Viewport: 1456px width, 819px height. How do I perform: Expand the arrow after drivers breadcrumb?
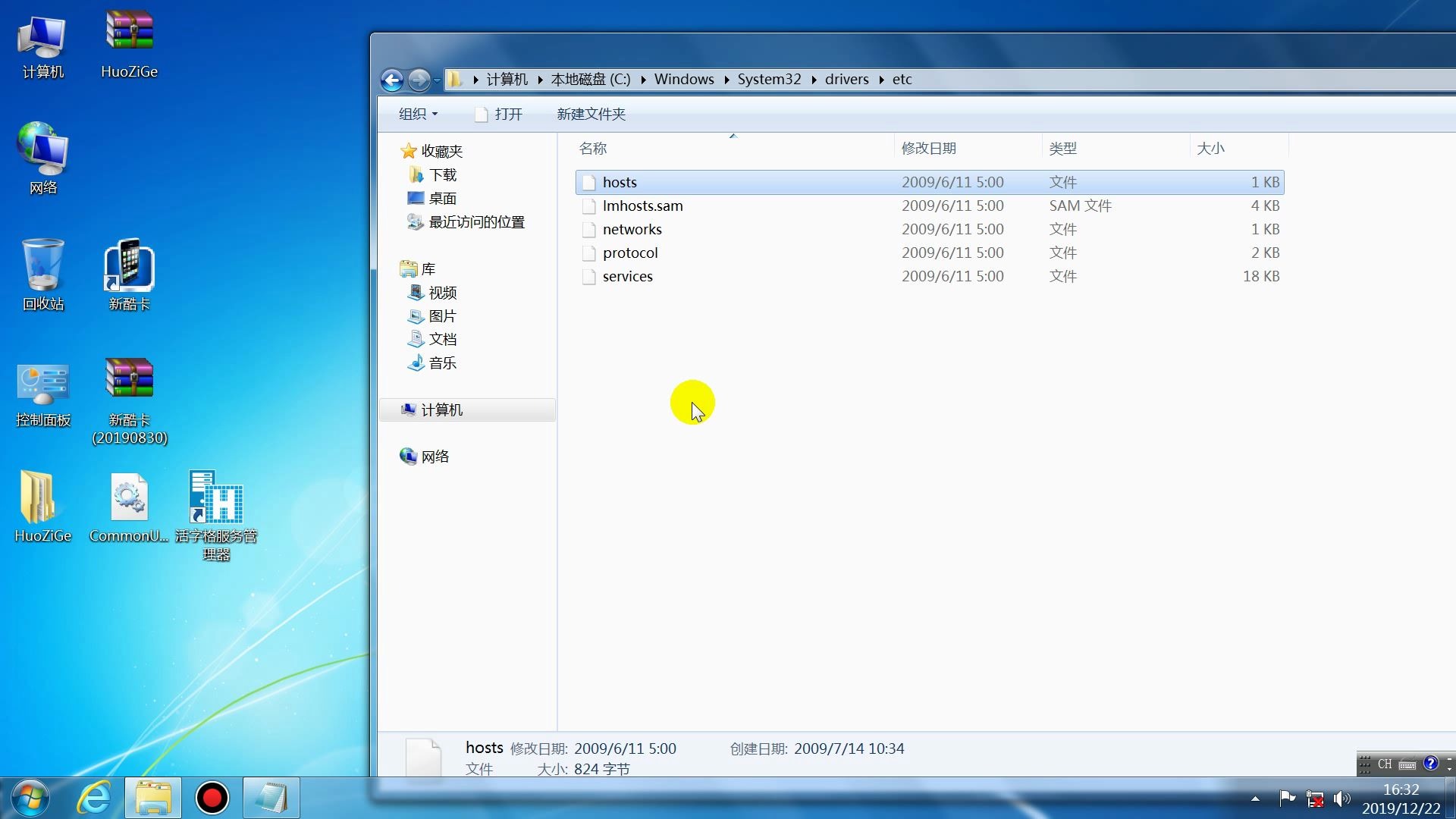click(x=881, y=80)
